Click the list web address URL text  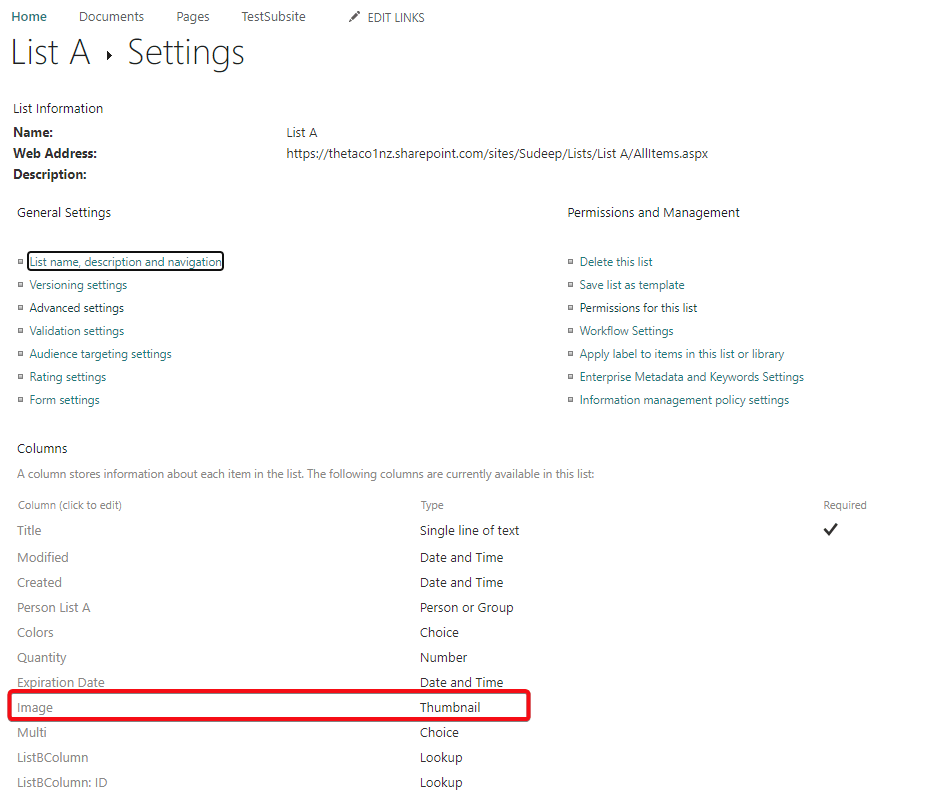point(497,154)
